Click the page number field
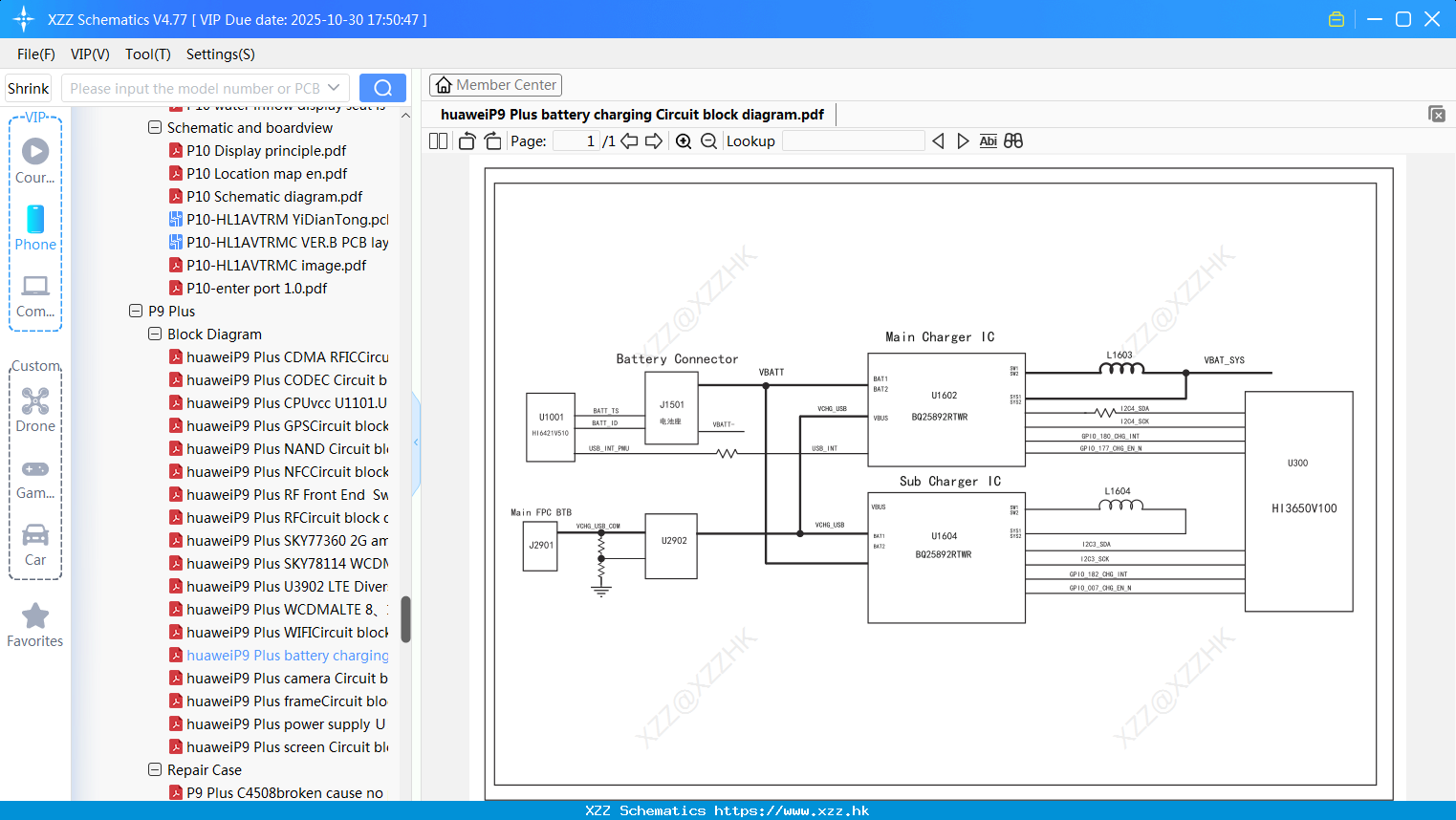1456x820 pixels. coord(576,141)
